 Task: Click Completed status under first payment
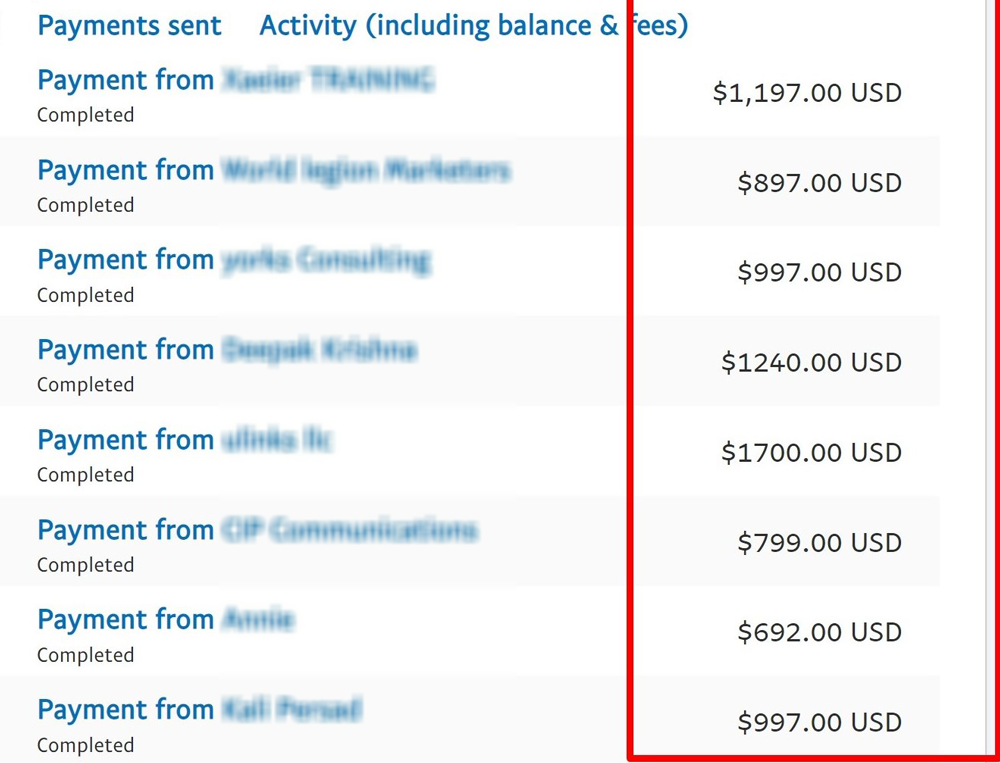[85, 115]
